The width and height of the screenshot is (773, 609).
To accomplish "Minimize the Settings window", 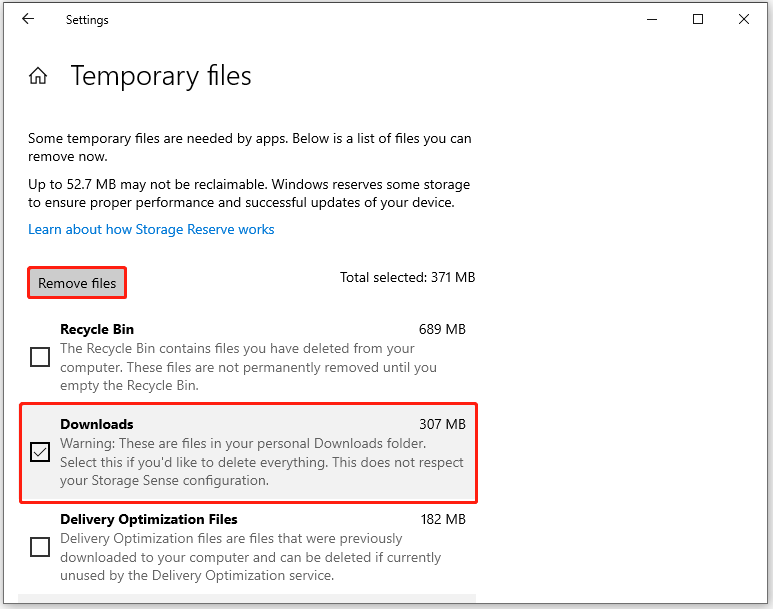I will click(652, 19).
